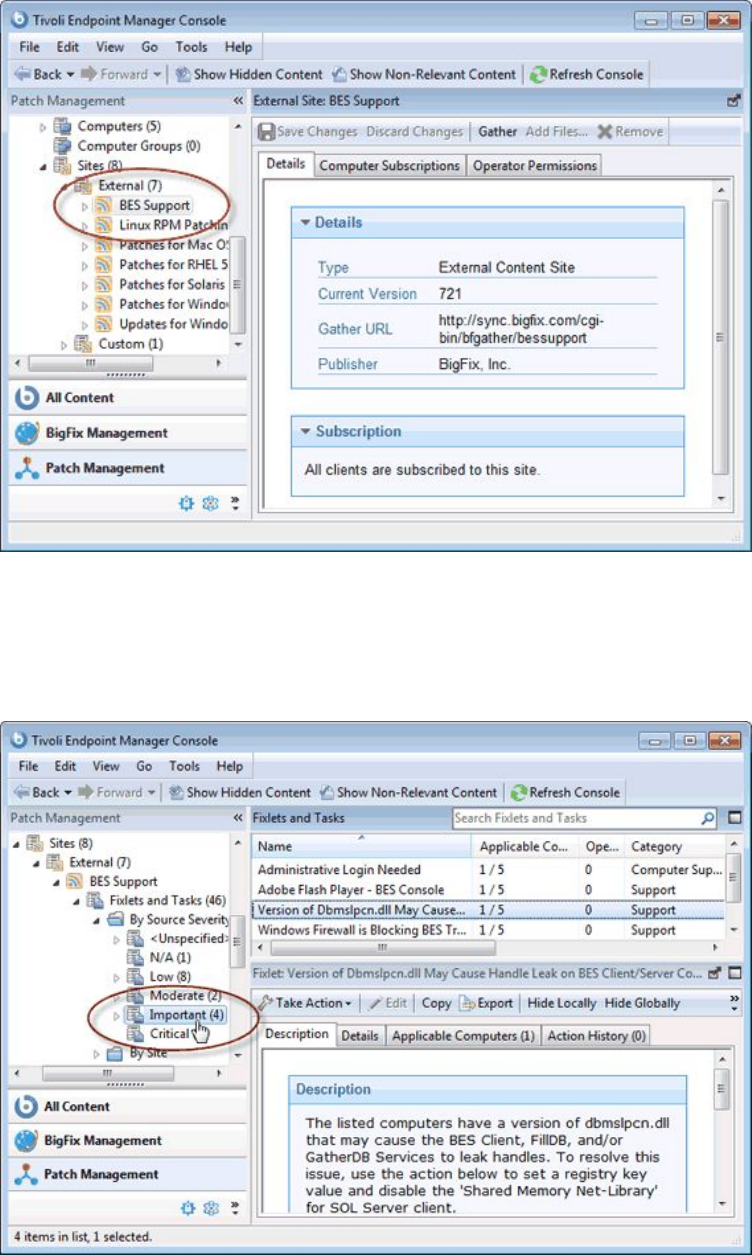Click second gear icon under upper domain list
Viewport: 752px width, 1255px height.
[209, 504]
